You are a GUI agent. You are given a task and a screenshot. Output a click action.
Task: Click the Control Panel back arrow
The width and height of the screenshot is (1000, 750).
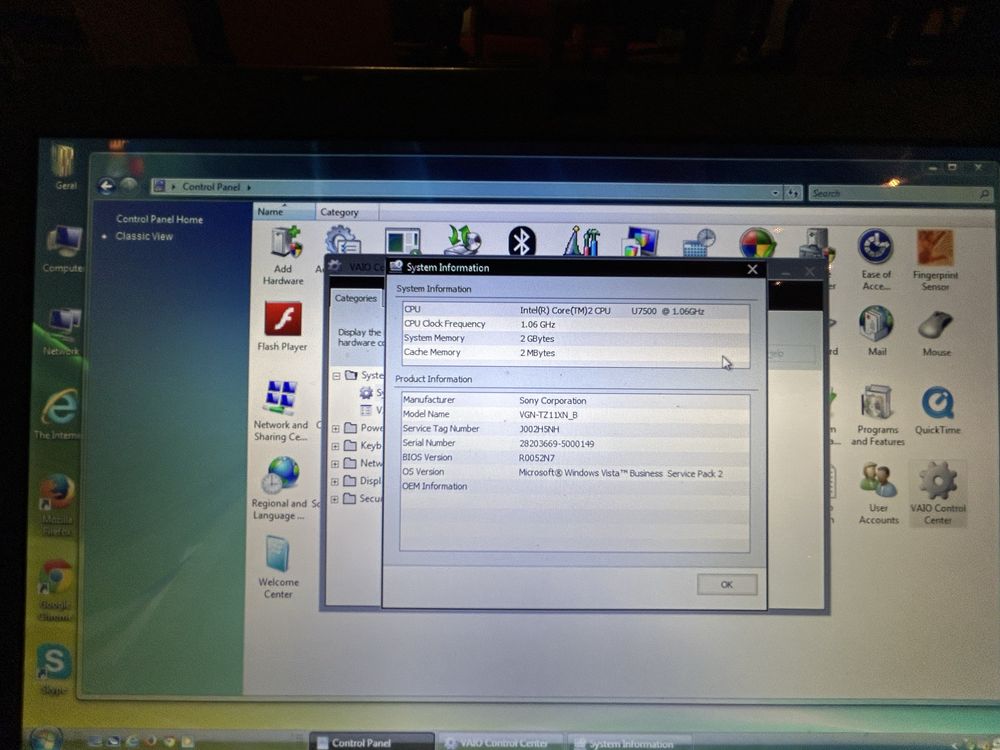pyautogui.click(x=107, y=186)
